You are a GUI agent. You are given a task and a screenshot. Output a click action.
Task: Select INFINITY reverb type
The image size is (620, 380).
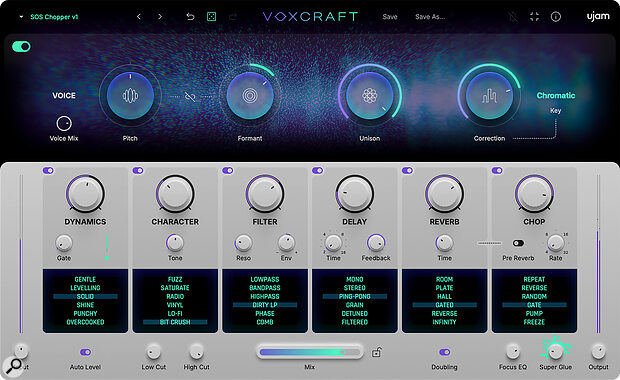444,322
